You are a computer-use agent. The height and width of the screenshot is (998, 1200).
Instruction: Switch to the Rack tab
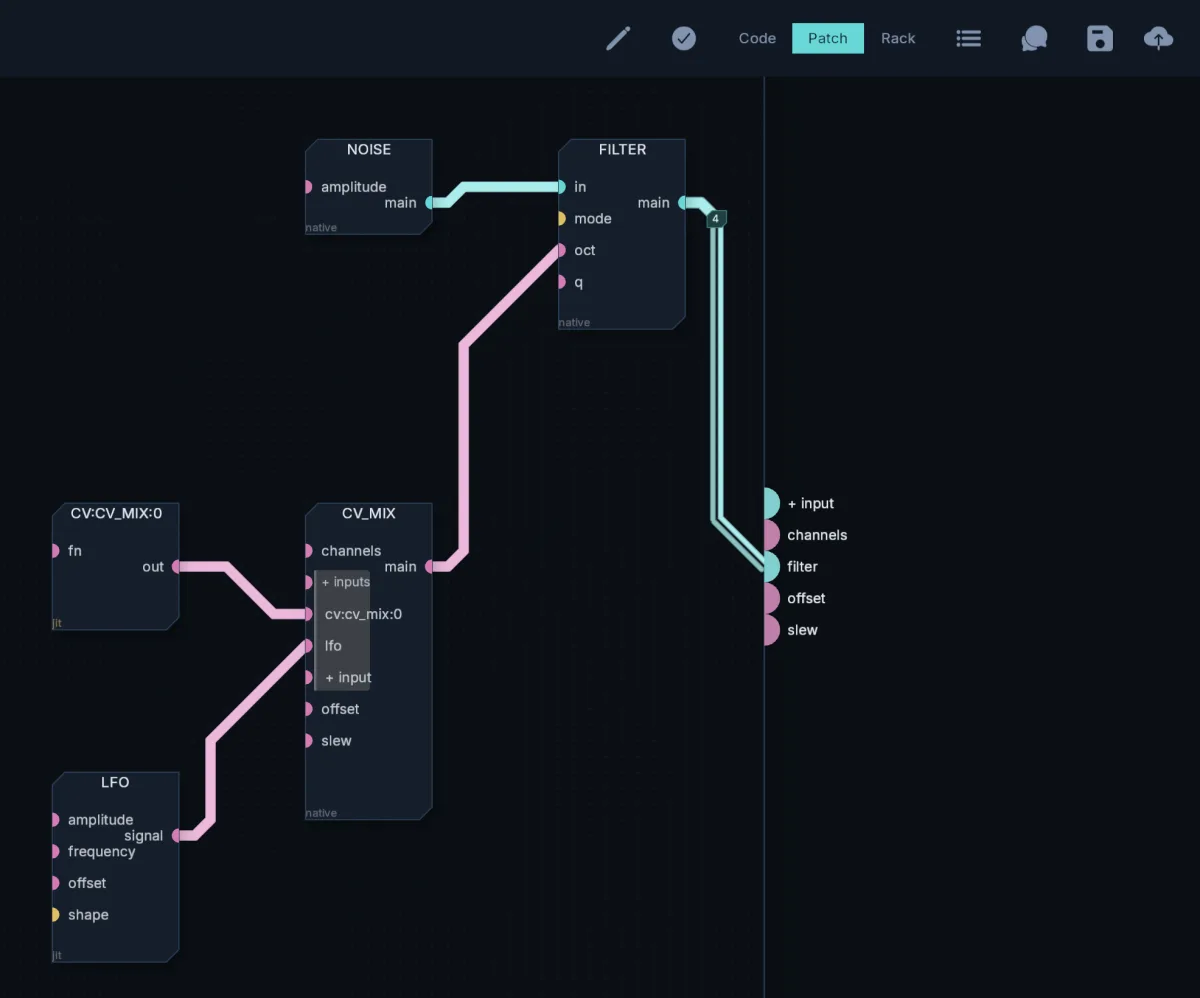pyautogui.click(x=898, y=38)
